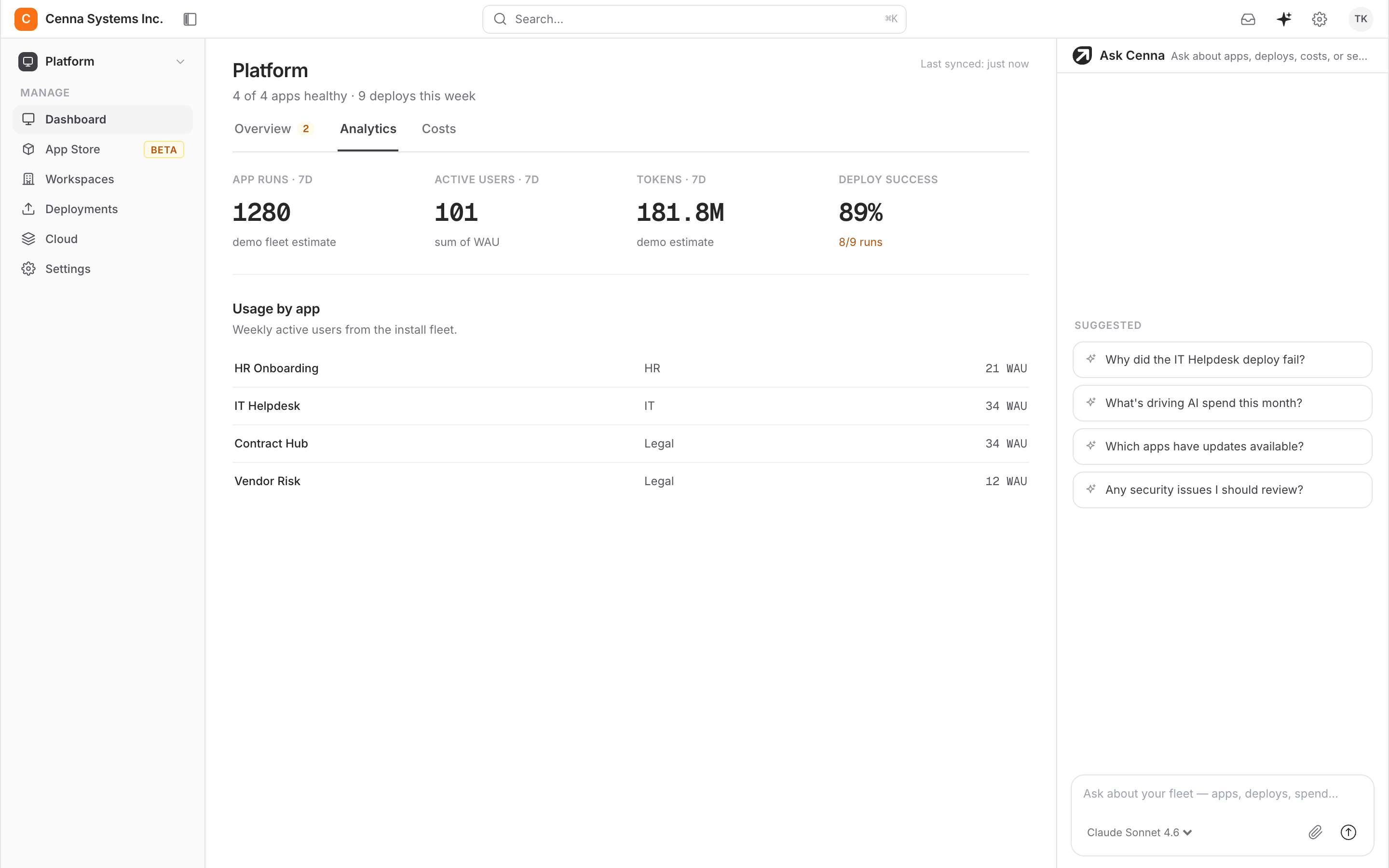
Task: Select the IT Helpdesk app row
Action: [630, 406]
